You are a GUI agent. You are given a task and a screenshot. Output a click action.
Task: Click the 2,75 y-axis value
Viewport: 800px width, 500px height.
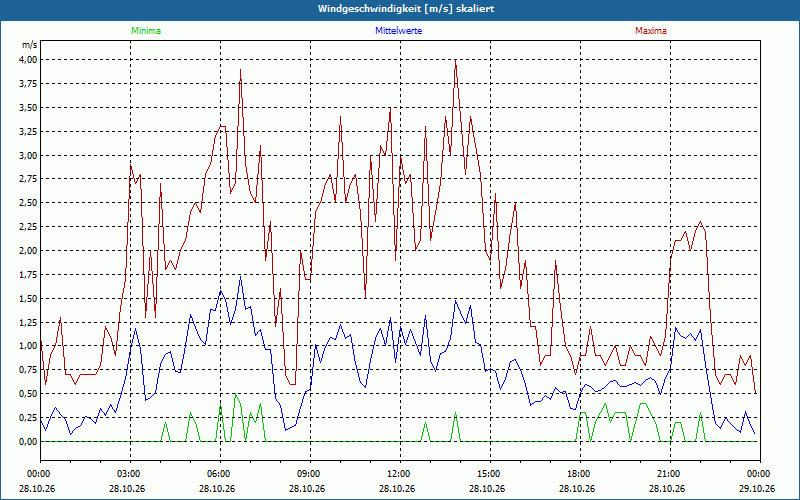point(28,179)
